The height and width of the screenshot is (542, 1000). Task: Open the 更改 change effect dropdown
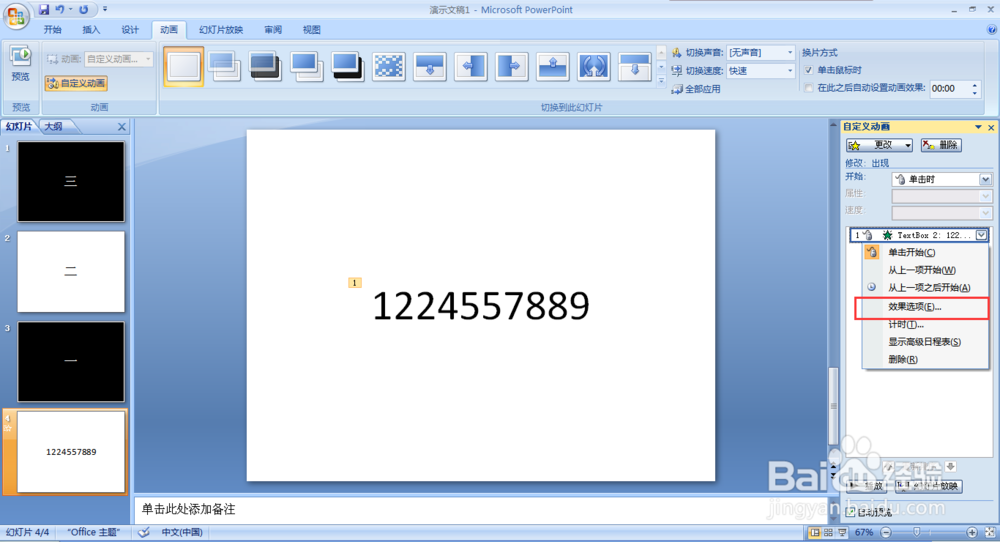click(880, 145)
